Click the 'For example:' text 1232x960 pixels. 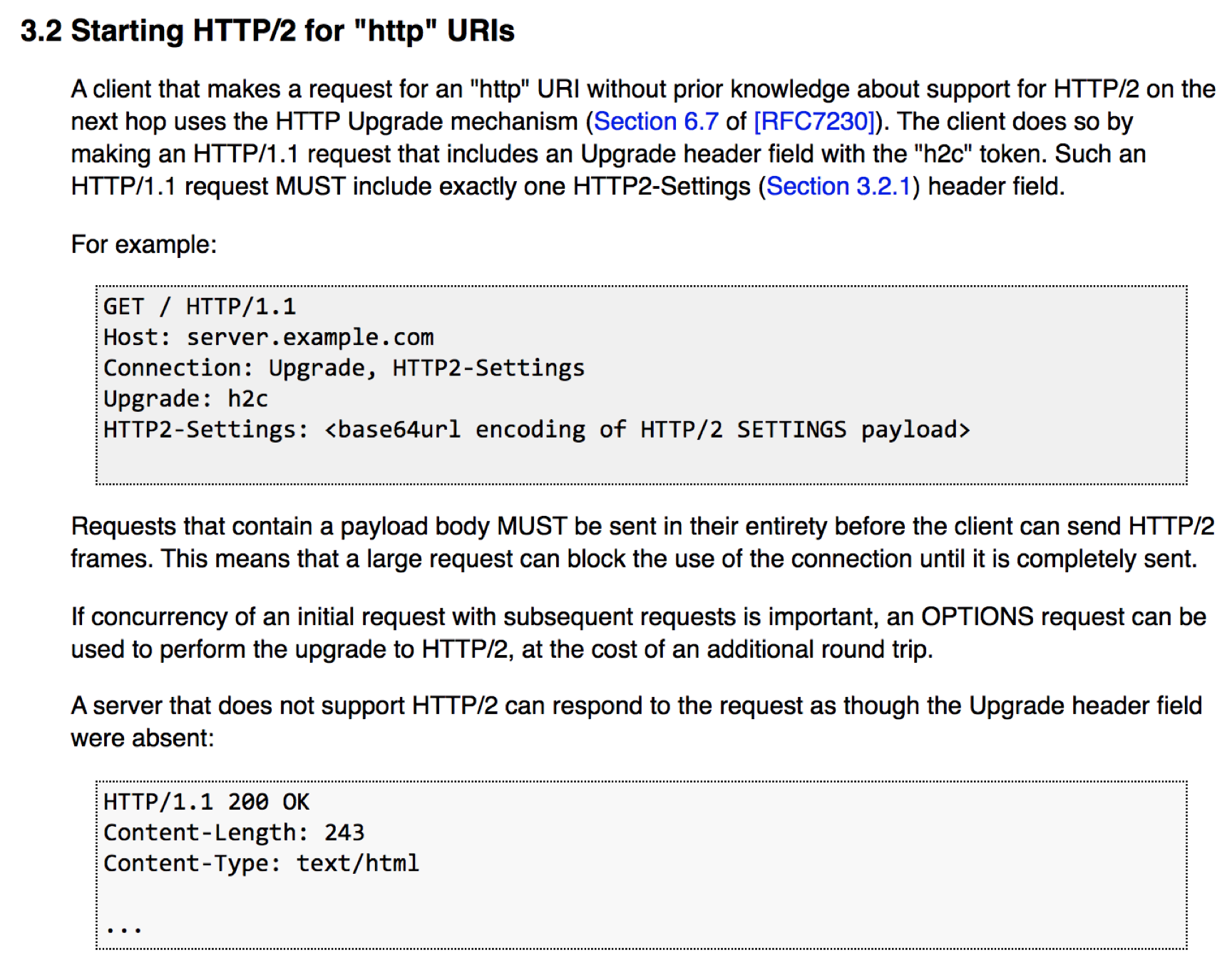(144, 244)
